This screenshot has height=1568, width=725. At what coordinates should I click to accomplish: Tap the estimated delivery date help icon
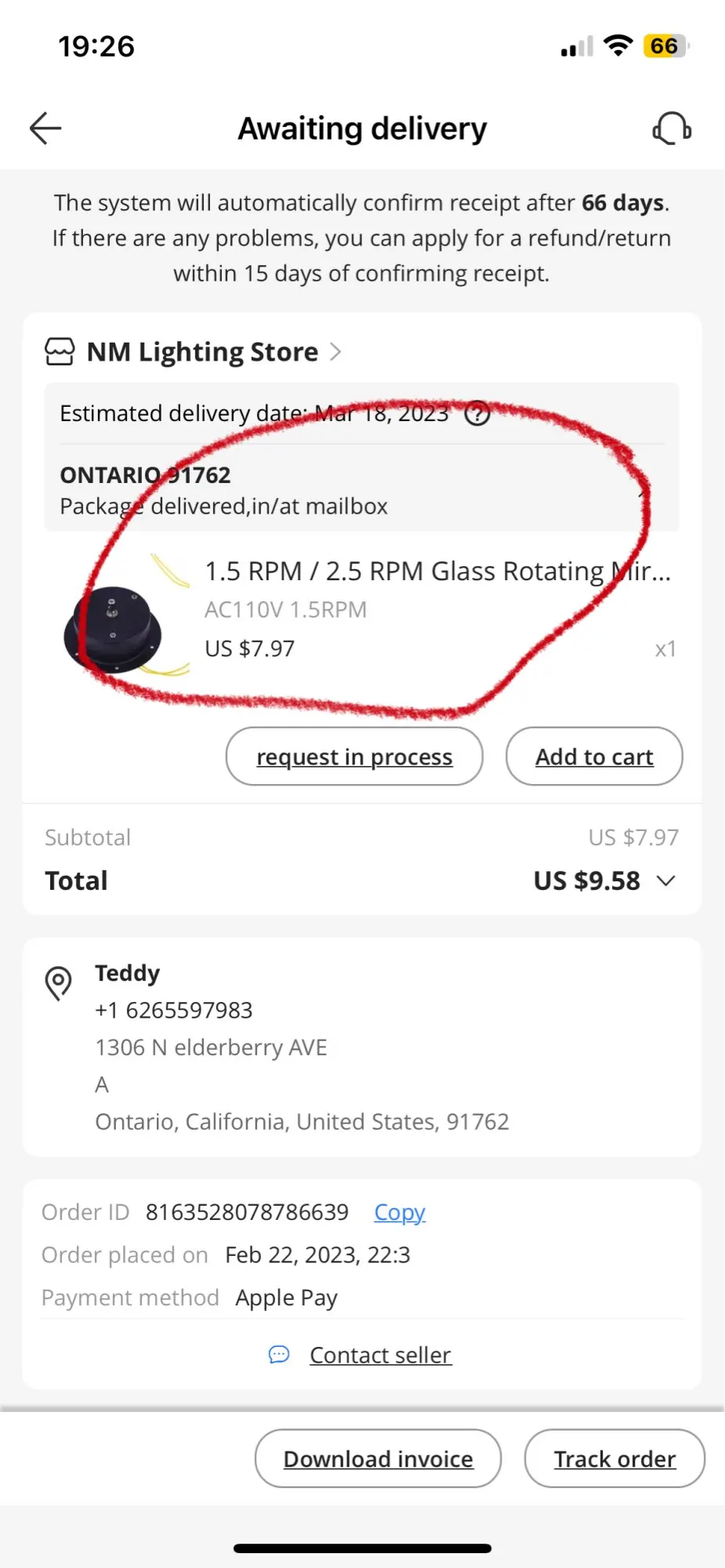click(477, 413)
